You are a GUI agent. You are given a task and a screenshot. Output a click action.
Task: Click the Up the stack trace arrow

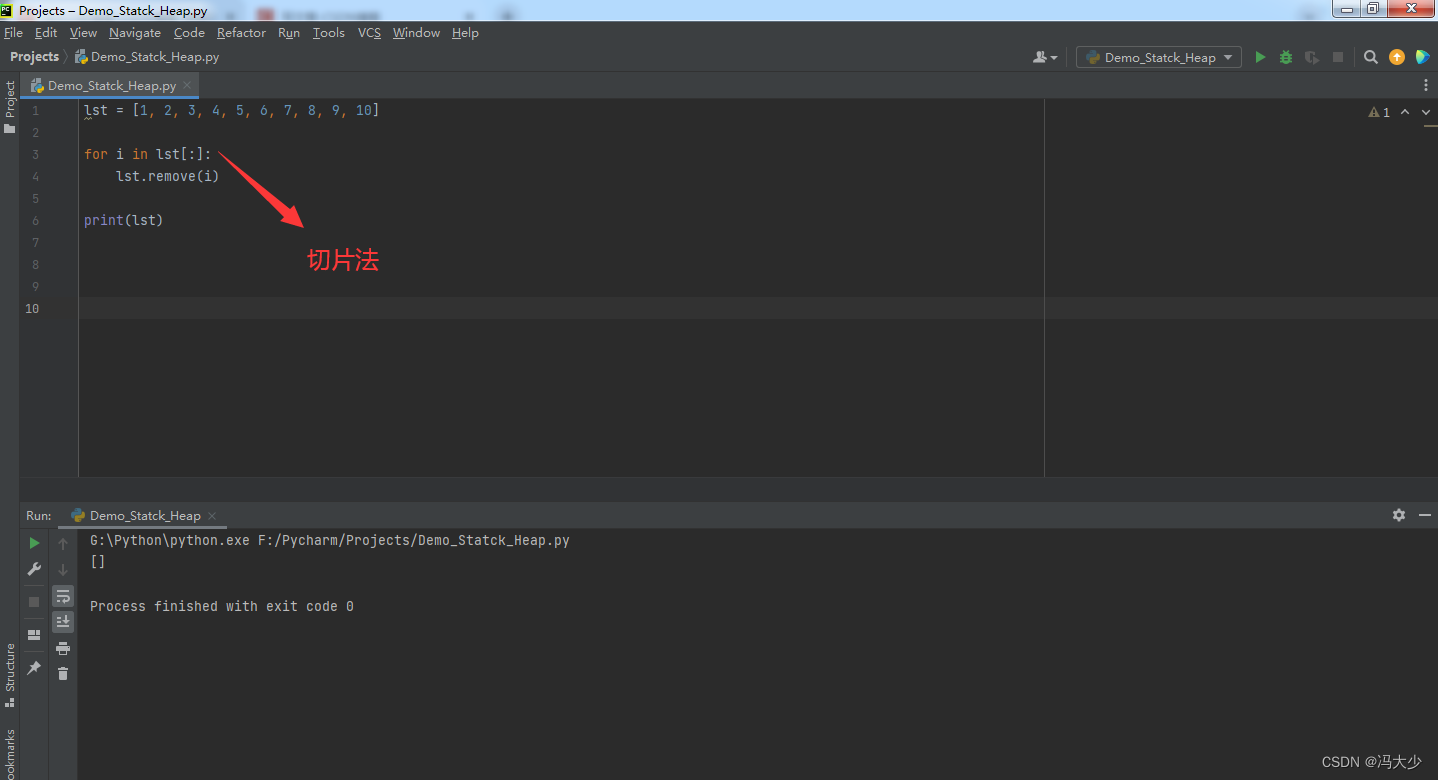coord(63,543)
